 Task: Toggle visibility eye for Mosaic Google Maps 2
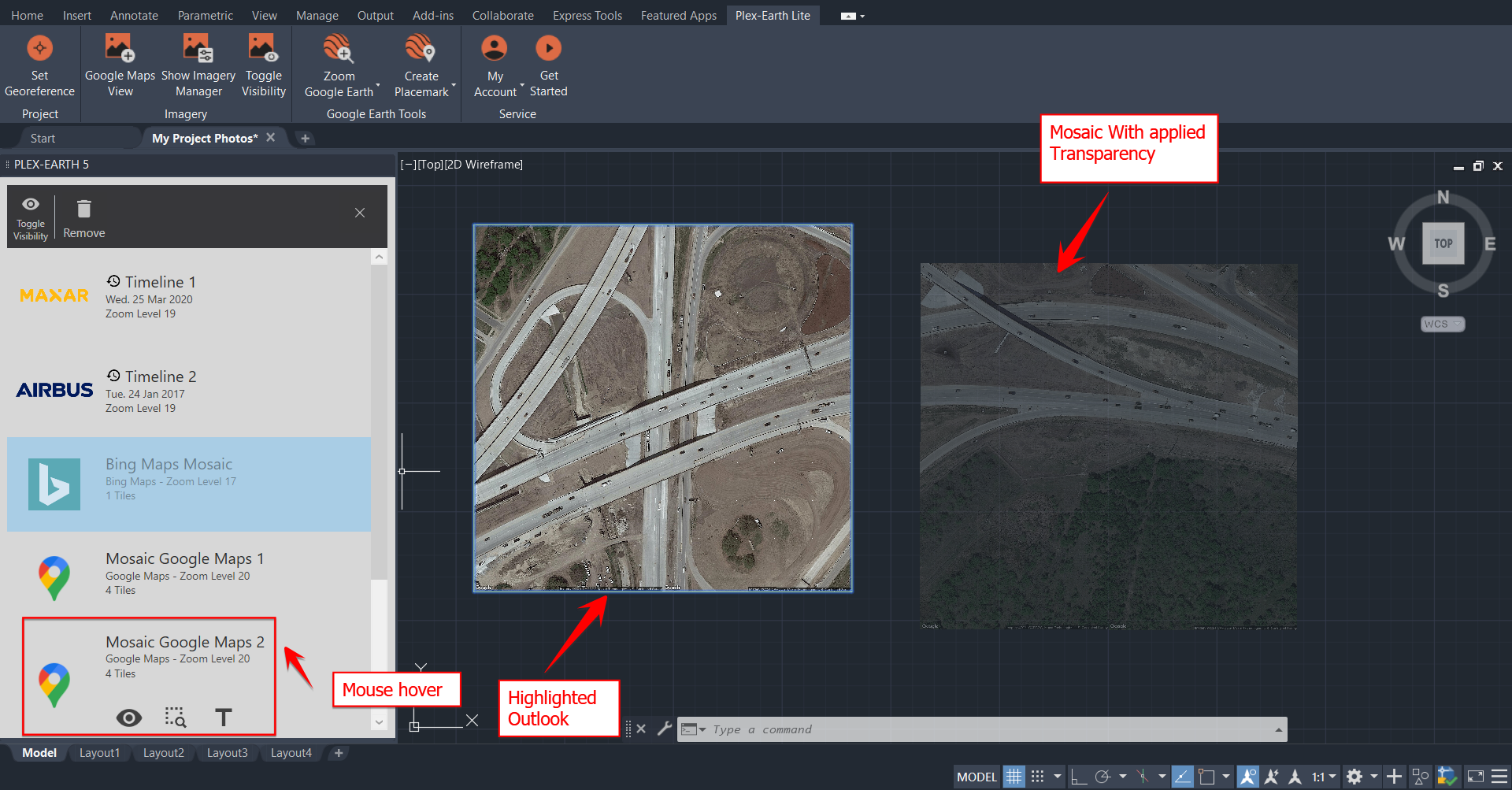coord(129,717)
